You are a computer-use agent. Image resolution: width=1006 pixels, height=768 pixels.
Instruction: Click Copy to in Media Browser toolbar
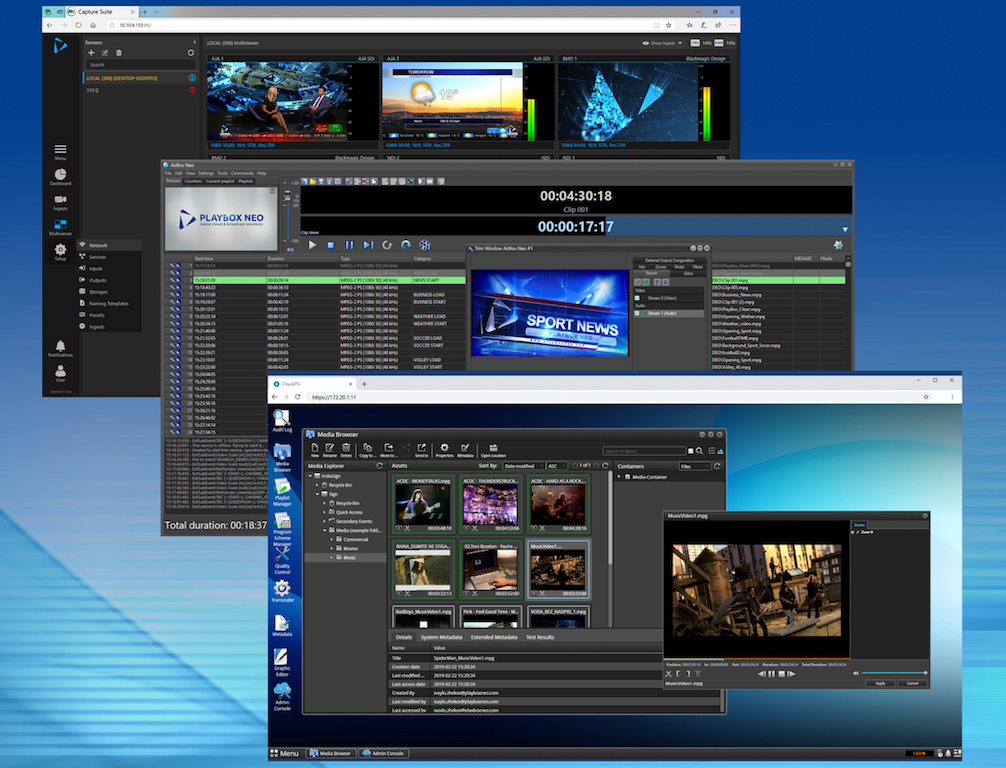[x=367, y=450]
